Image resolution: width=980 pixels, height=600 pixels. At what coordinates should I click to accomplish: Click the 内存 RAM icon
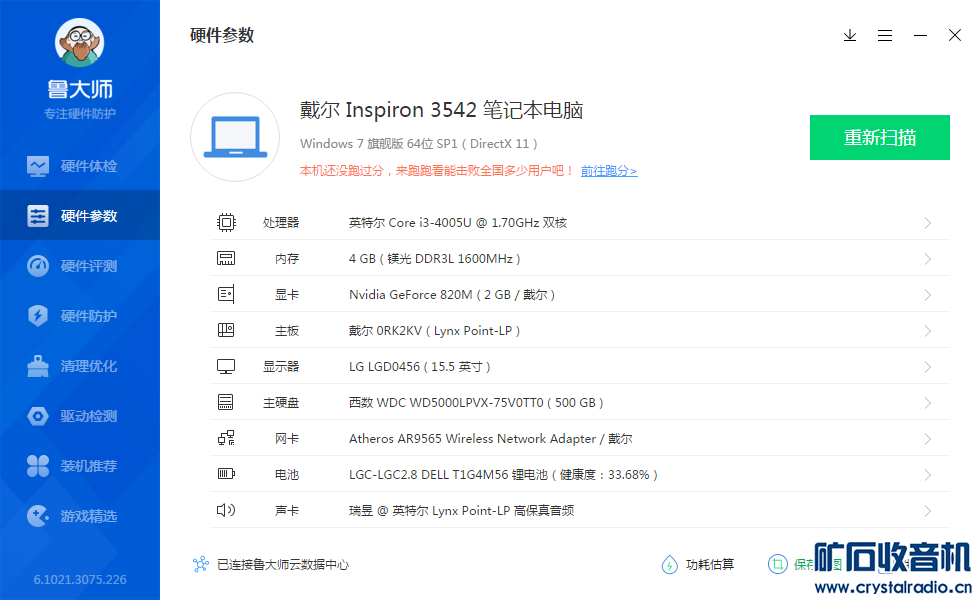[226, 258]
